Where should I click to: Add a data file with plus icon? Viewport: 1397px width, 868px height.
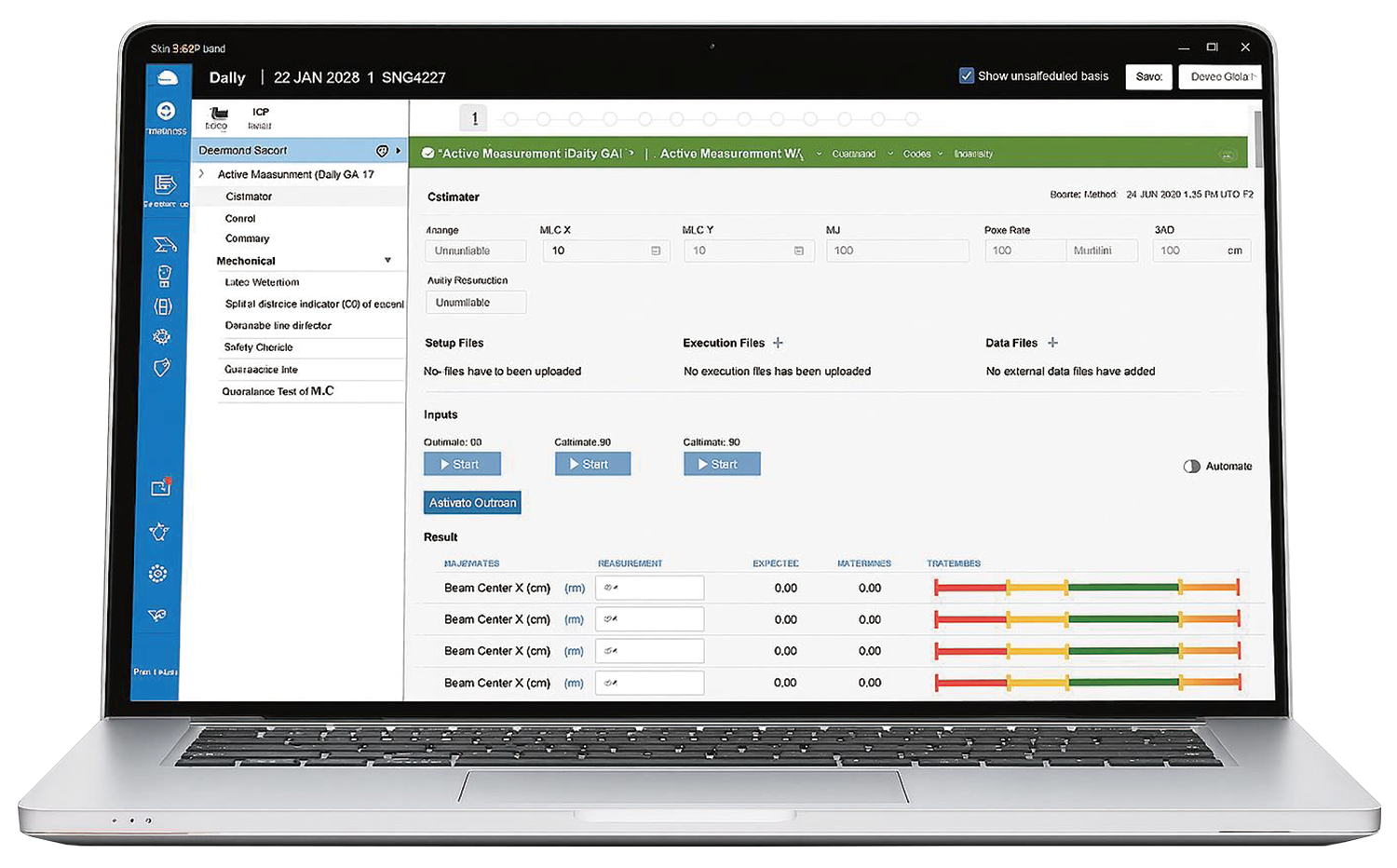coord(1052,343)
